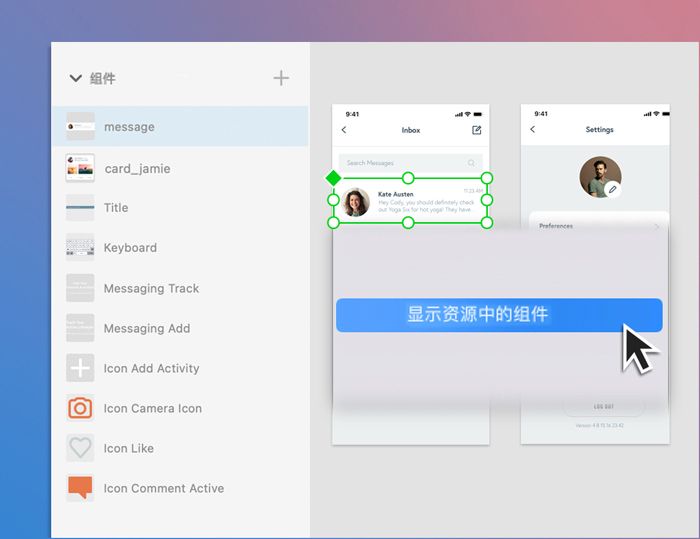Click the Search Messages field
Image resolution: width=700 pixels, height=539 pixels.
410,163
